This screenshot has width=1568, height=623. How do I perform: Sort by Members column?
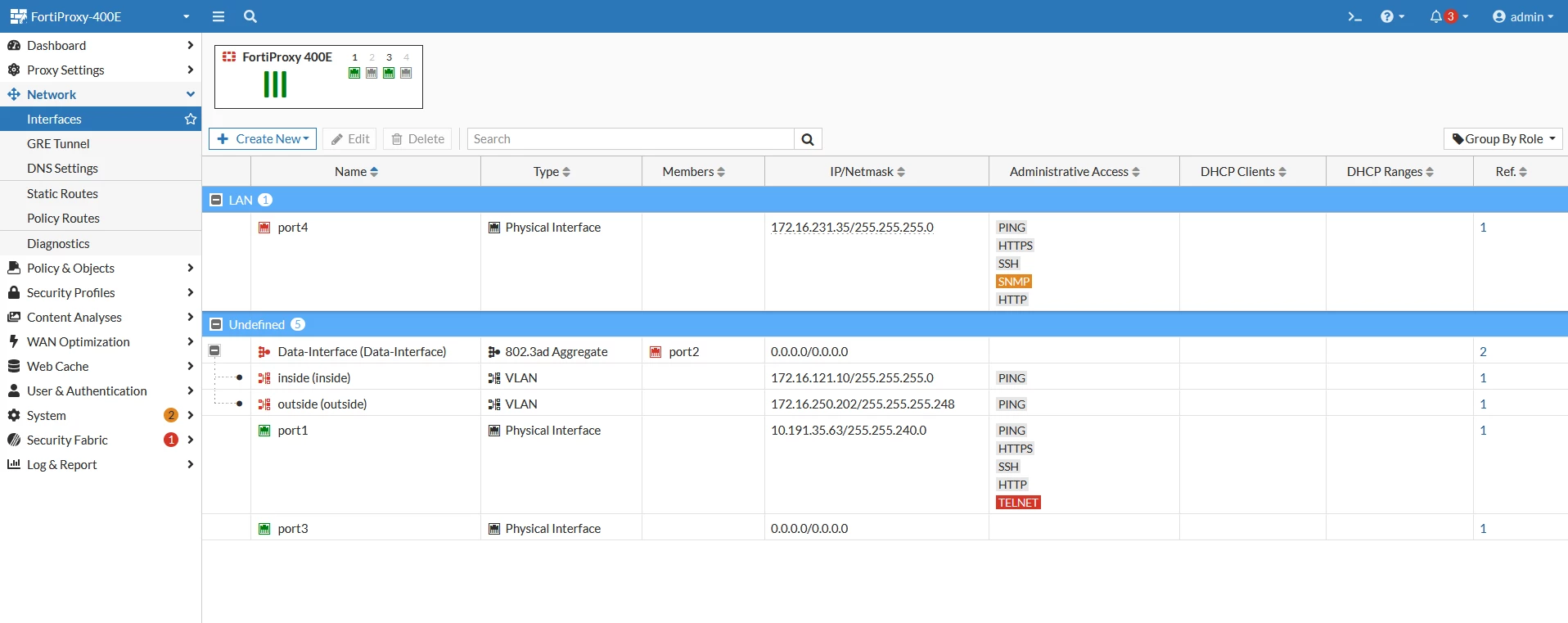(693, 172)
